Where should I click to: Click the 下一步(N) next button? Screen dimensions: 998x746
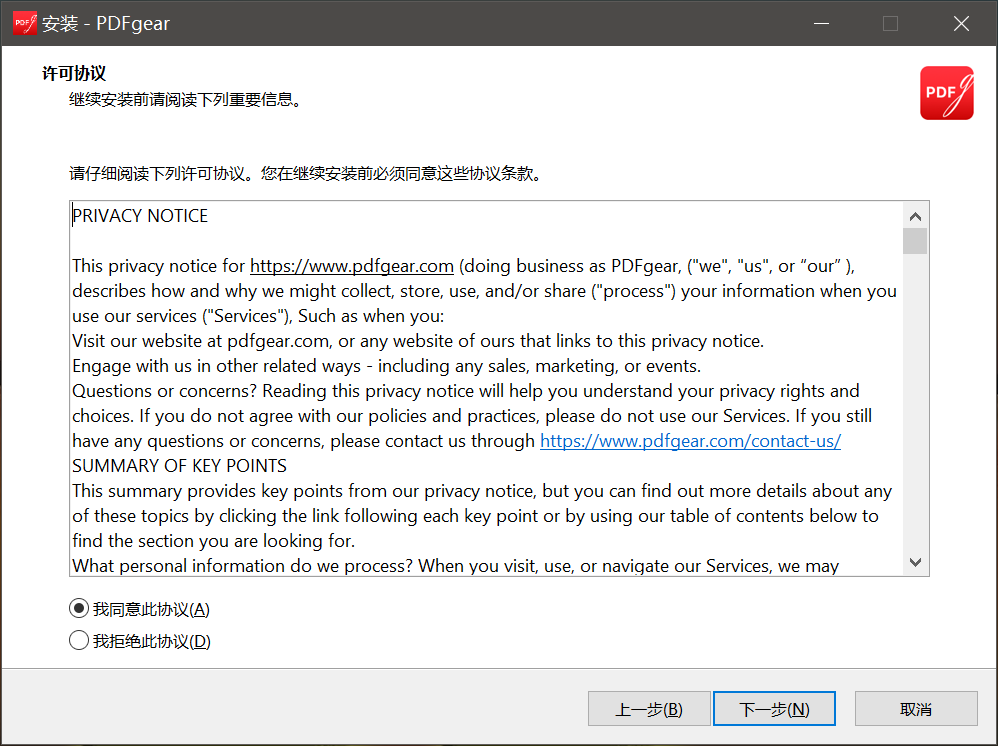click(774, 708)
